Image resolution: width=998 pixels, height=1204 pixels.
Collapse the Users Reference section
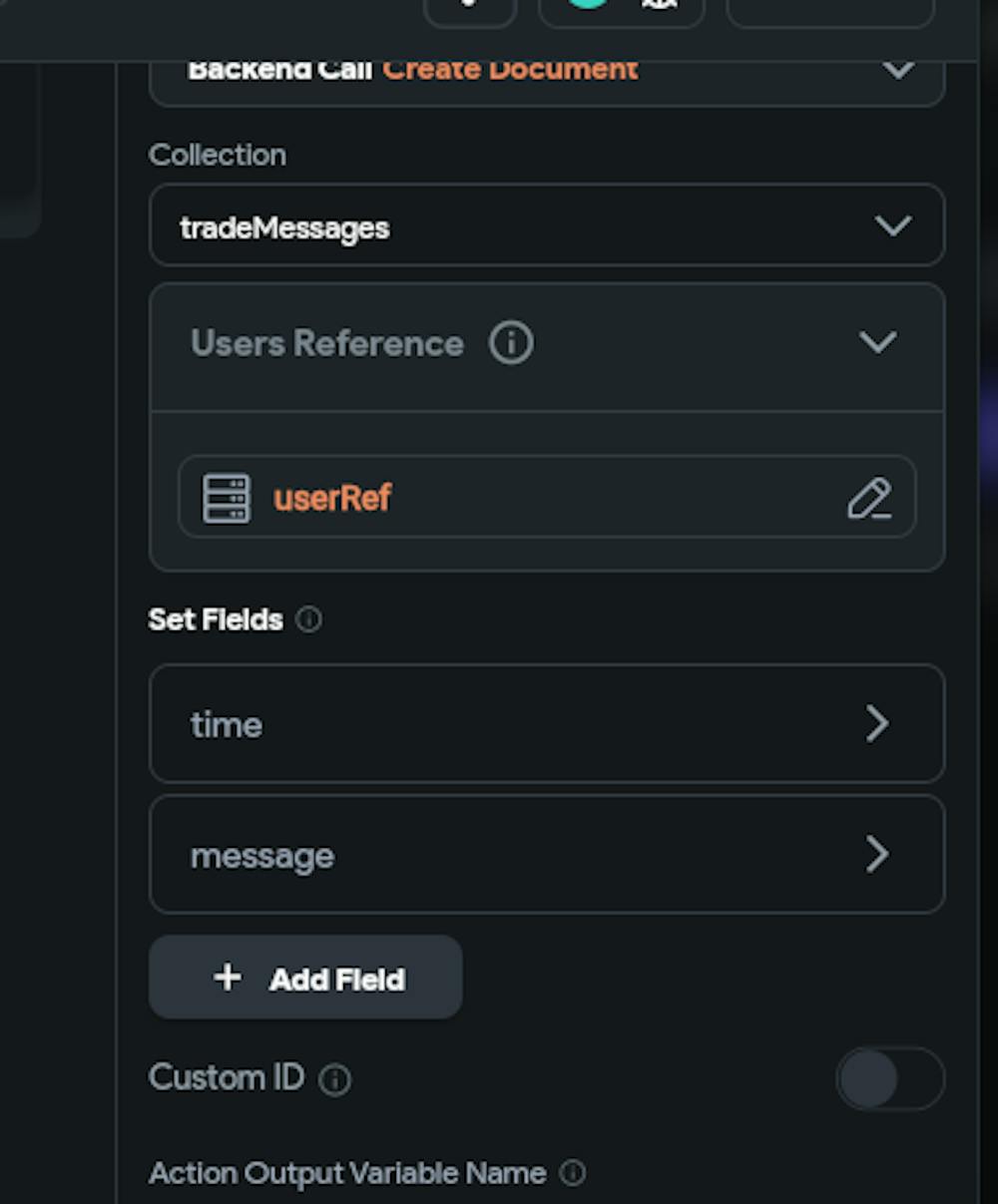click(x=877, y=342)
